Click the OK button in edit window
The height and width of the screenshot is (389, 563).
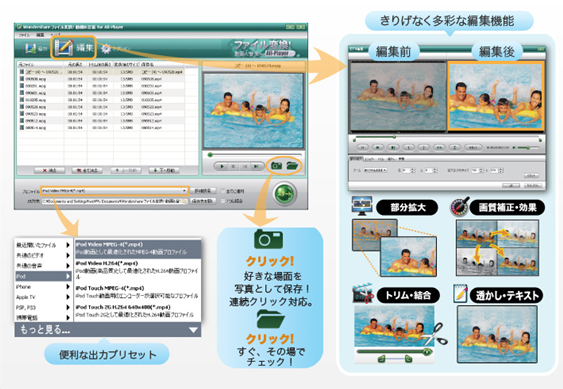(511, 185)
